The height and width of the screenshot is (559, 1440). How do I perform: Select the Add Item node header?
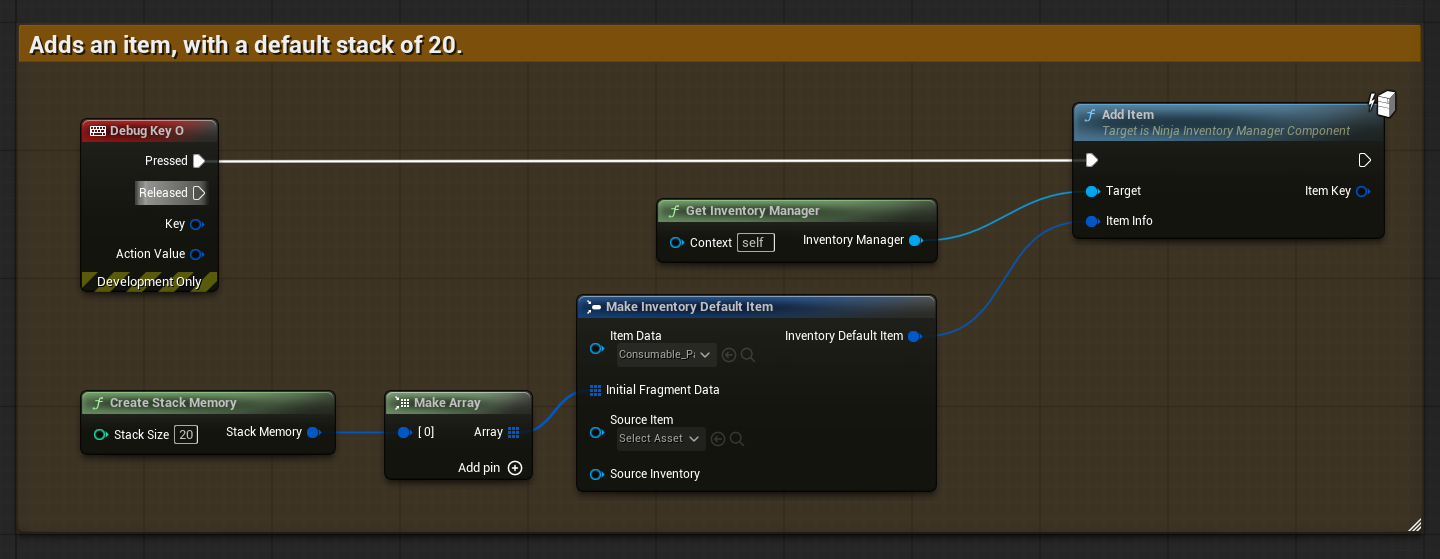pyautogui.click(x=1228, y=122)
